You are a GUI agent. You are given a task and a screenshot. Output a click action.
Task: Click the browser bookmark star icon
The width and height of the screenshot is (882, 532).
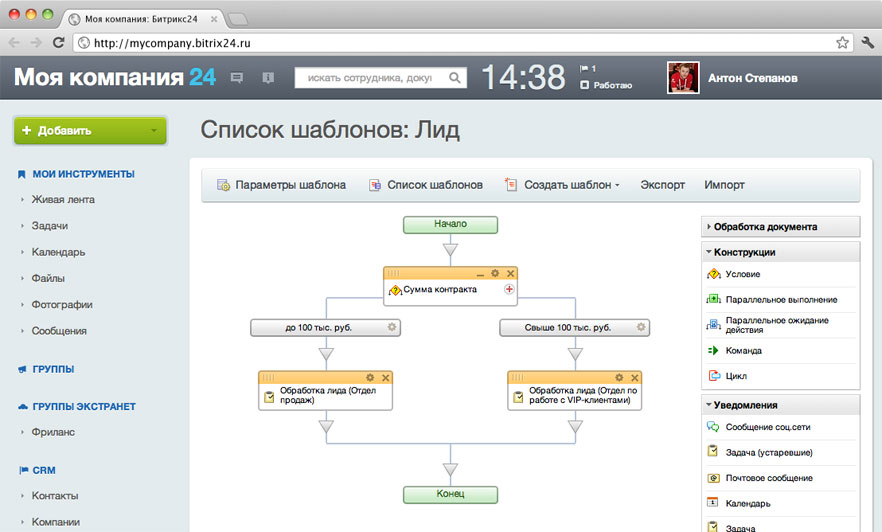click(842, 43)
